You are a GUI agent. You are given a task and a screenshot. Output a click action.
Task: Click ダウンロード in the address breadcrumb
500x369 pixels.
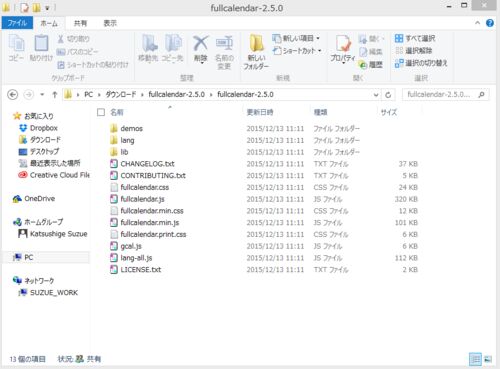coord(121,95)
